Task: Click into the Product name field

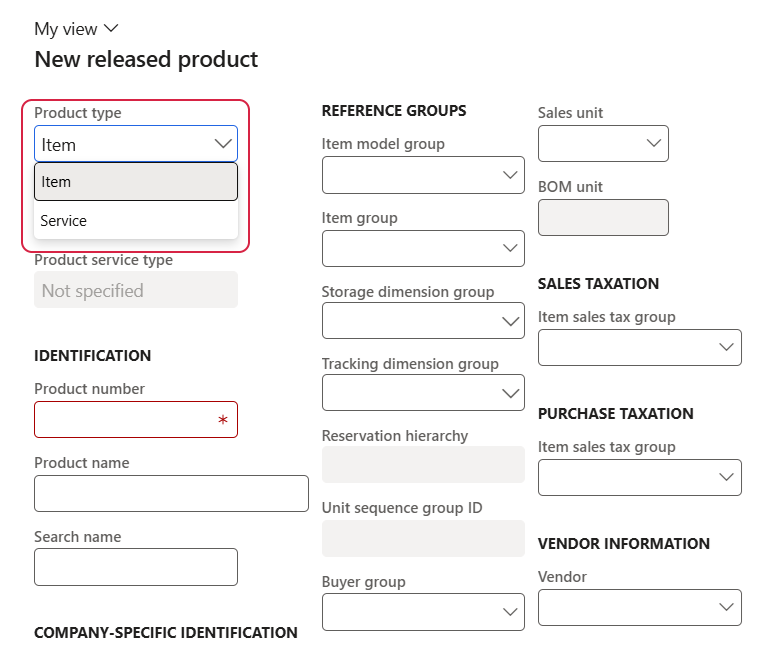Action: pos(172,493)
